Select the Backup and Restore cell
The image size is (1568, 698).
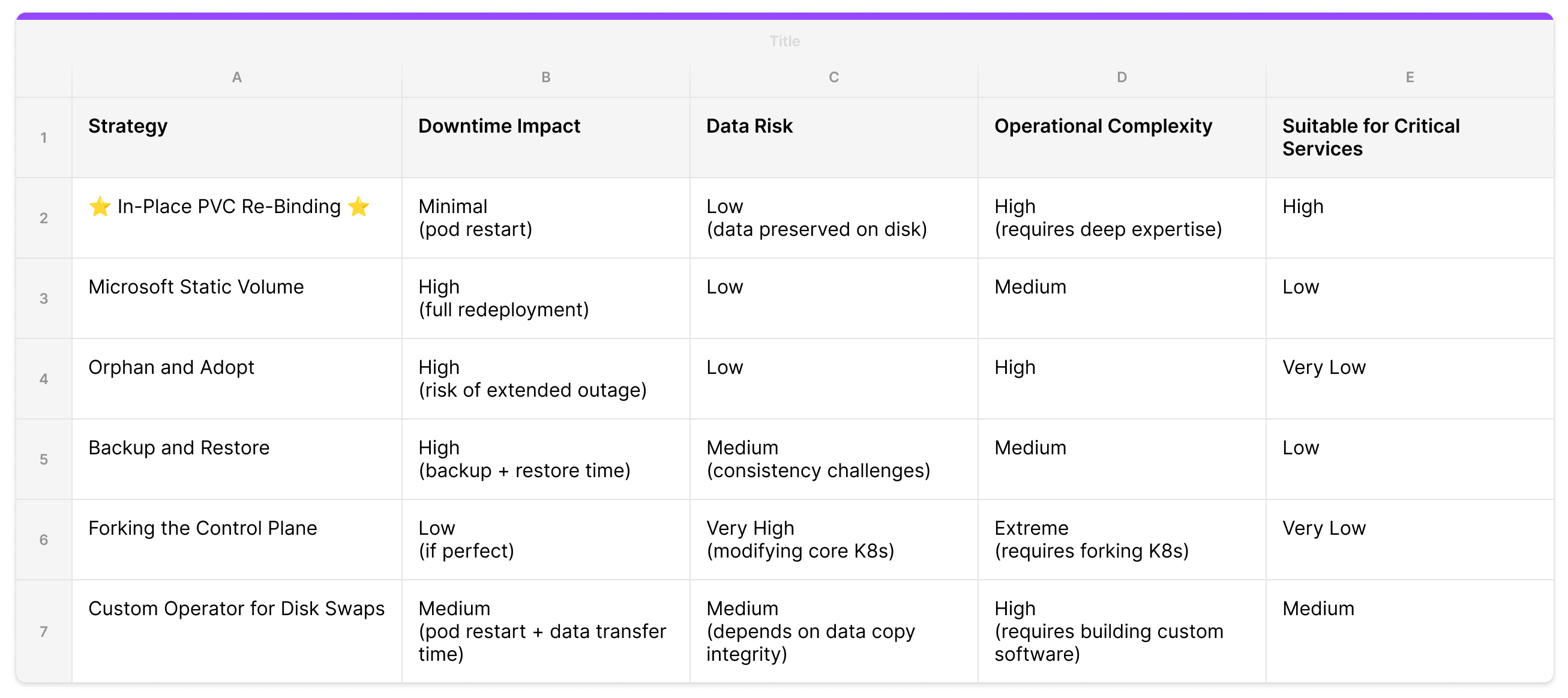[x=237, y=459]
